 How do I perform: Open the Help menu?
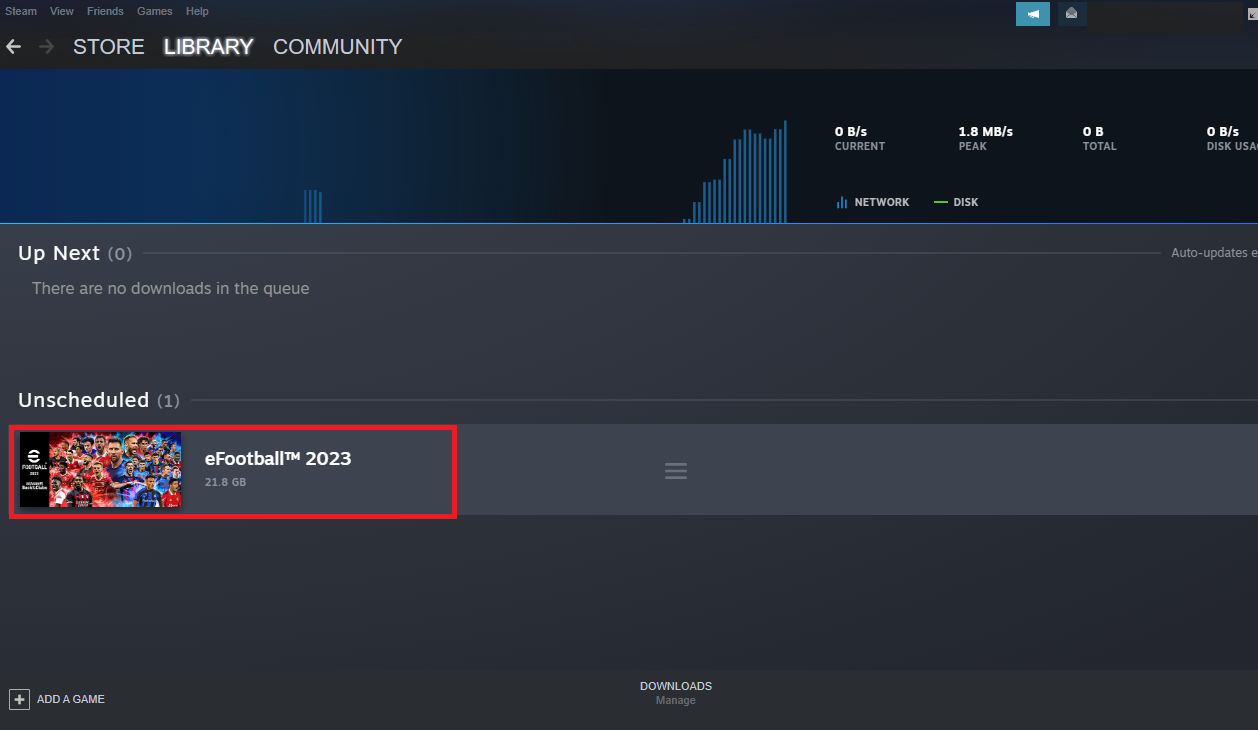[x=197, y=11]
